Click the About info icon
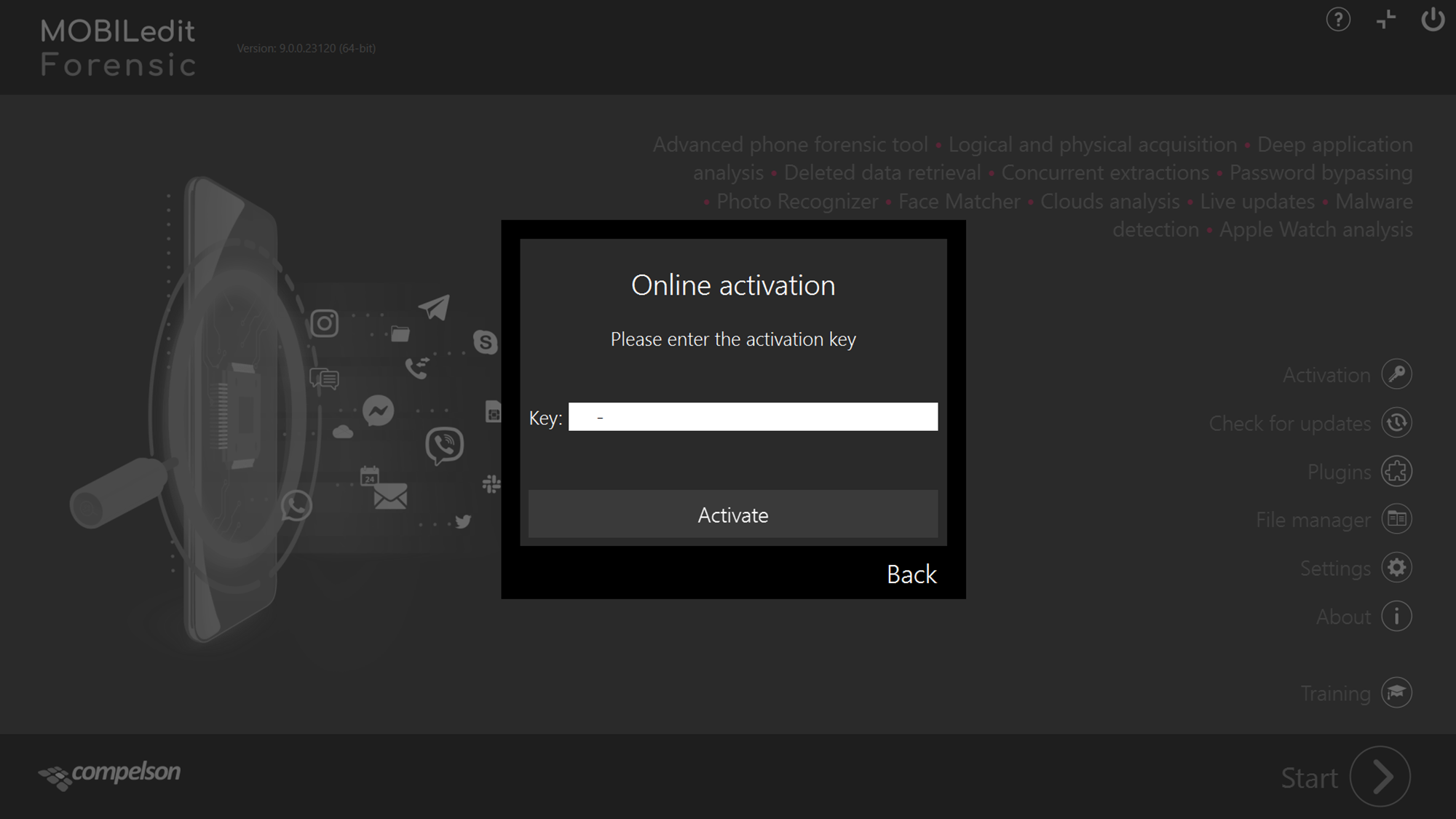Image resolution: width=1456 pixels, height=819 pixels. pyautogui.click(x=1396, y=616)
